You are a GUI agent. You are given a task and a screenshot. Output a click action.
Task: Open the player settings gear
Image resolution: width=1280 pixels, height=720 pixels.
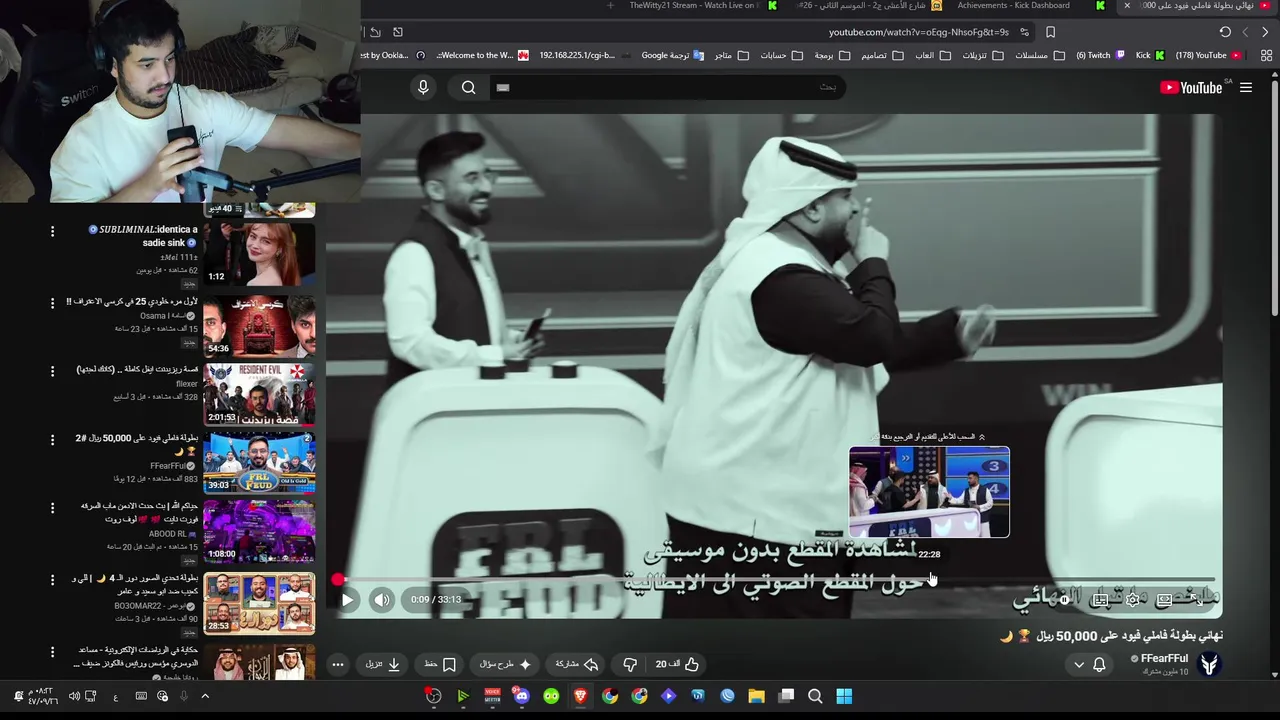point(1133,600)
